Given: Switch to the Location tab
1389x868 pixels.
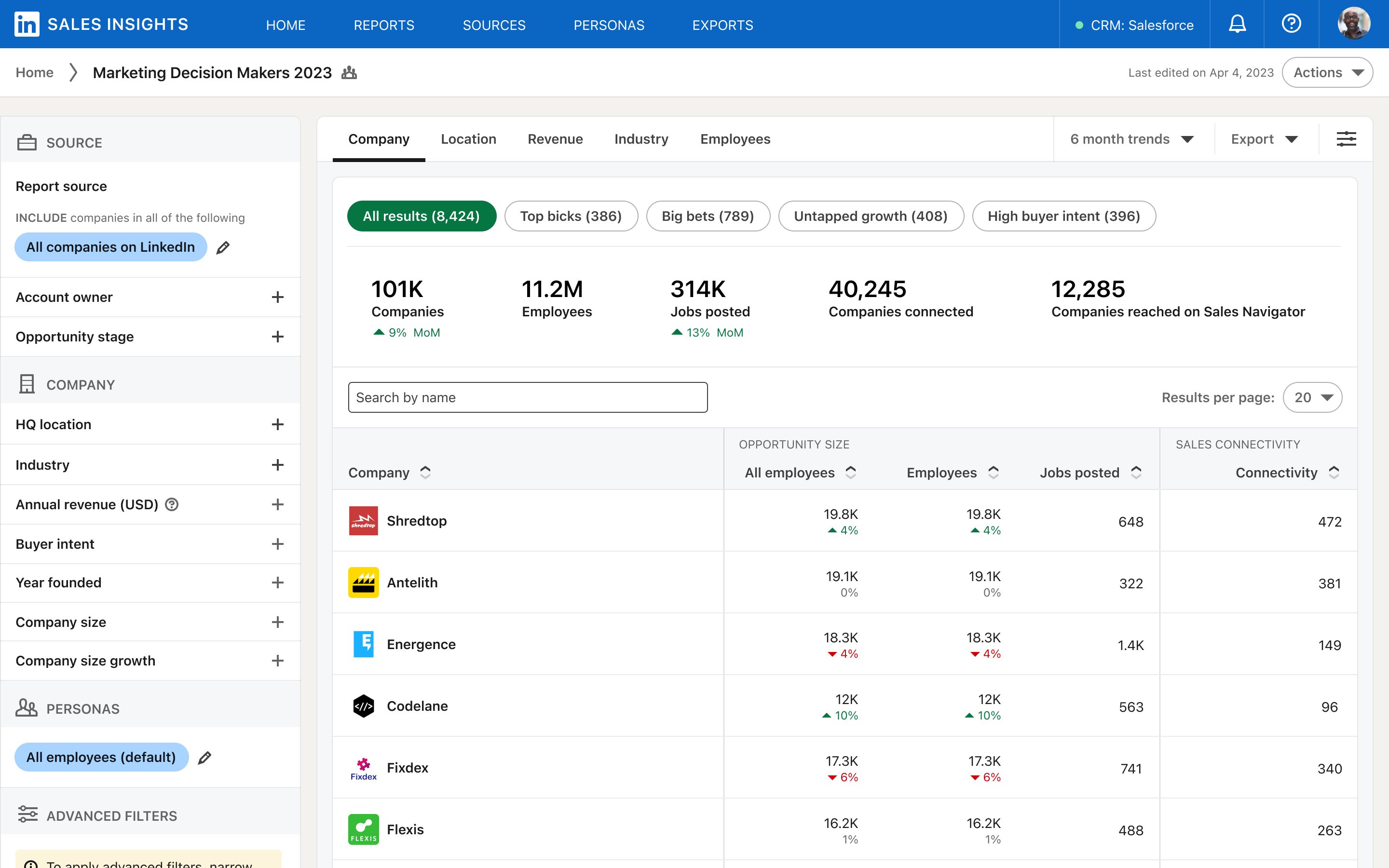Looking at the screenshot, I should pos(468,139).
